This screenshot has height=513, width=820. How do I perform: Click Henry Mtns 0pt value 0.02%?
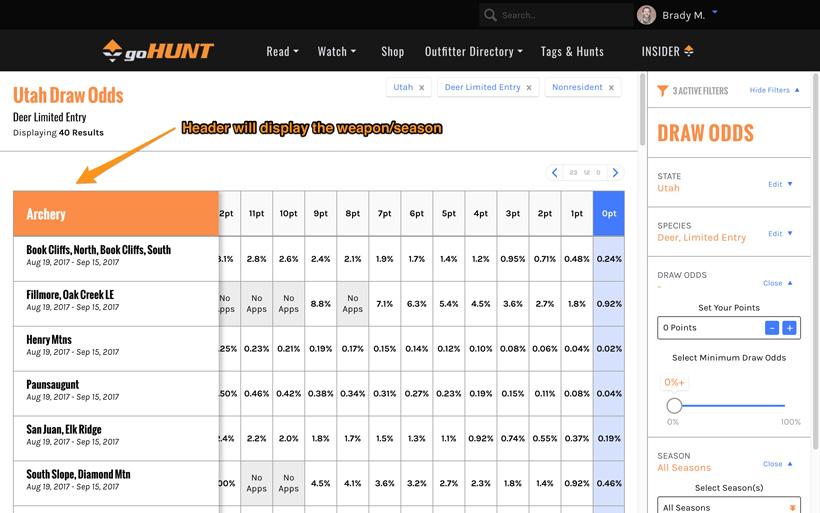(x=609, y=349)
